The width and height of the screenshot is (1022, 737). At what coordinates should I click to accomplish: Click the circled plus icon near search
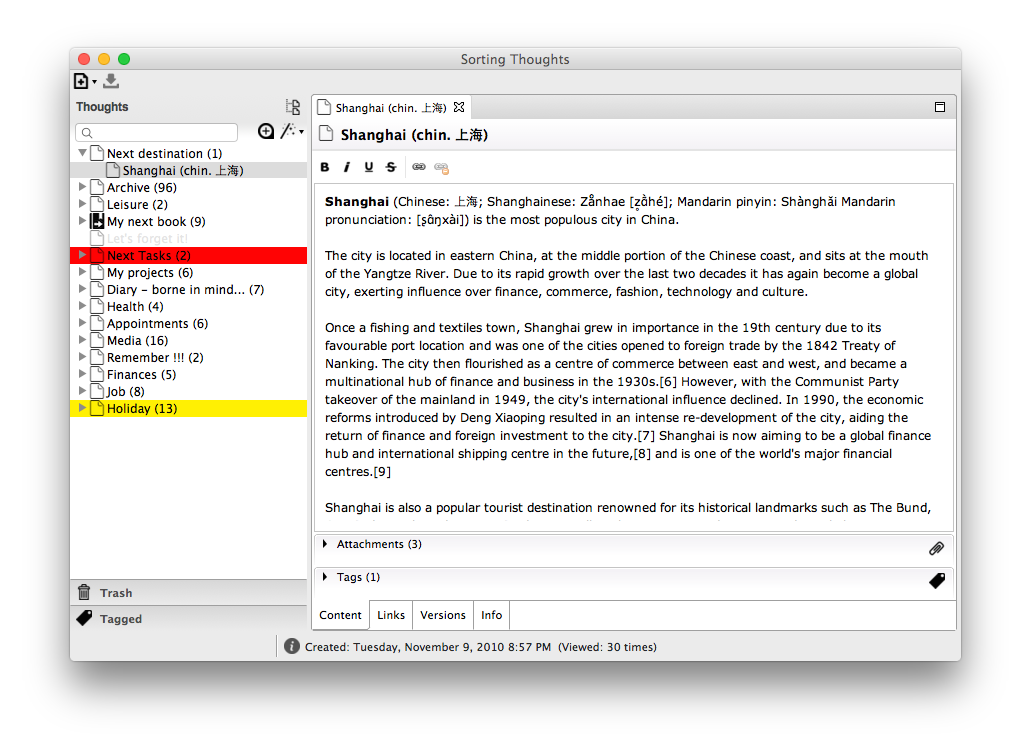pos(266,131)
